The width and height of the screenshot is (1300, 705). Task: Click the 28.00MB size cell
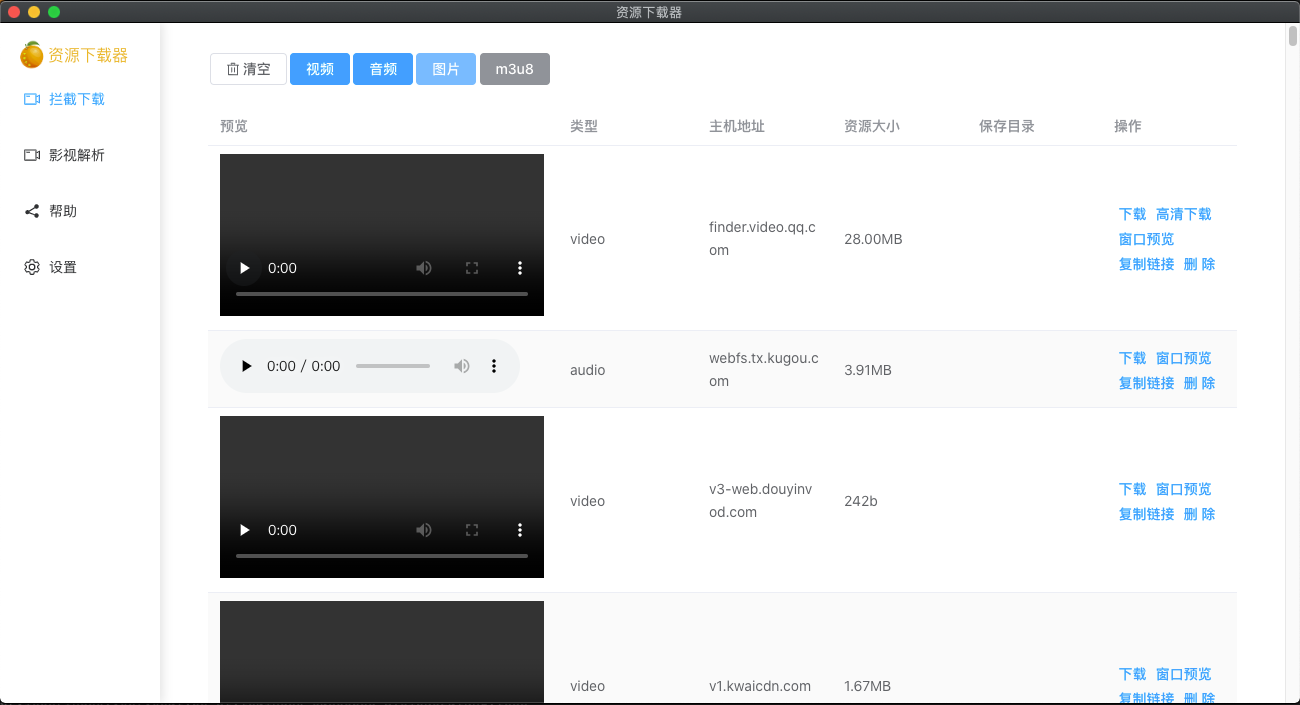[x=873, y=239]
